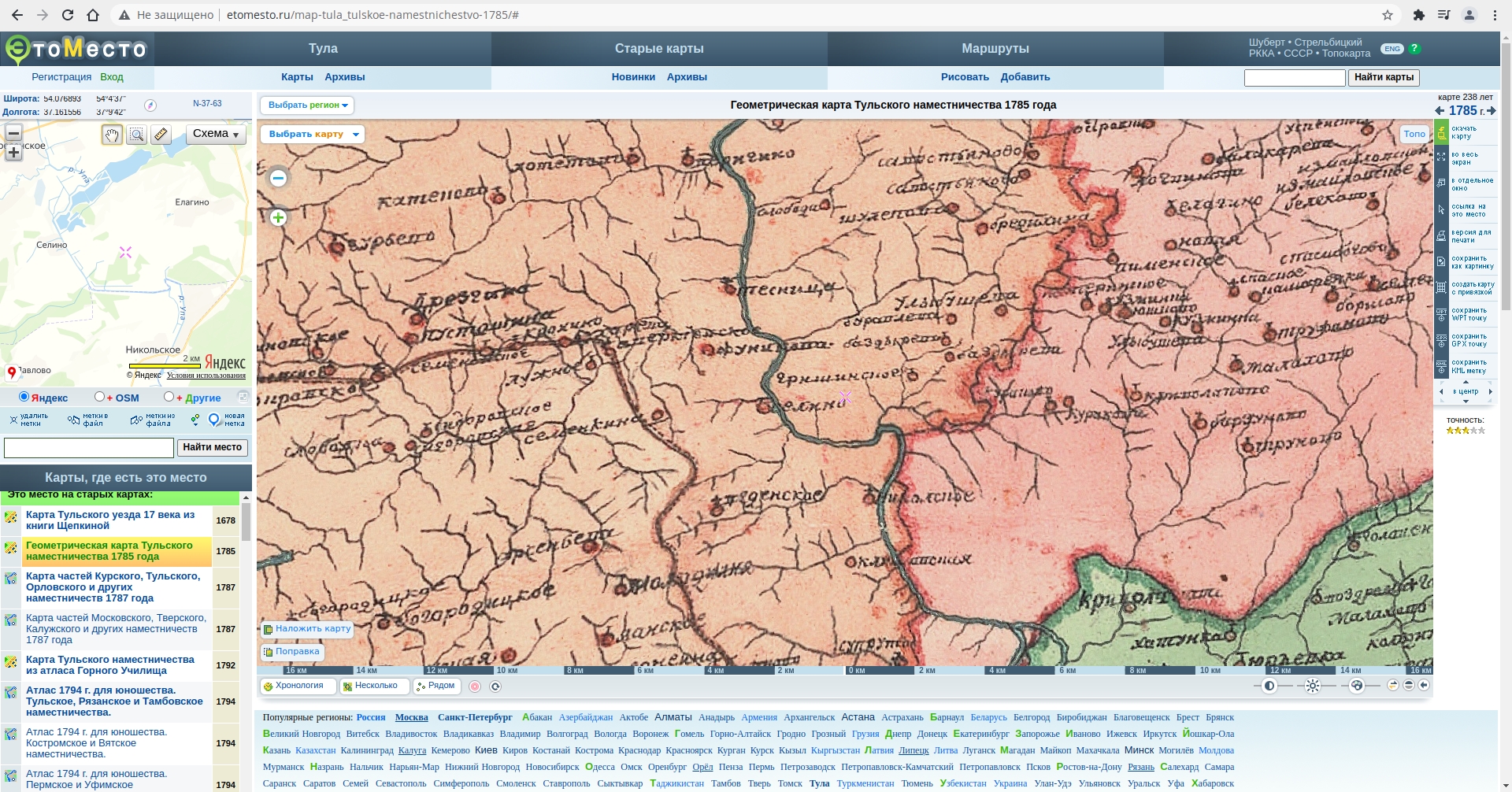1512x792 pixels.
Task: Select the OSM radio button
Action: coord(99,397)
